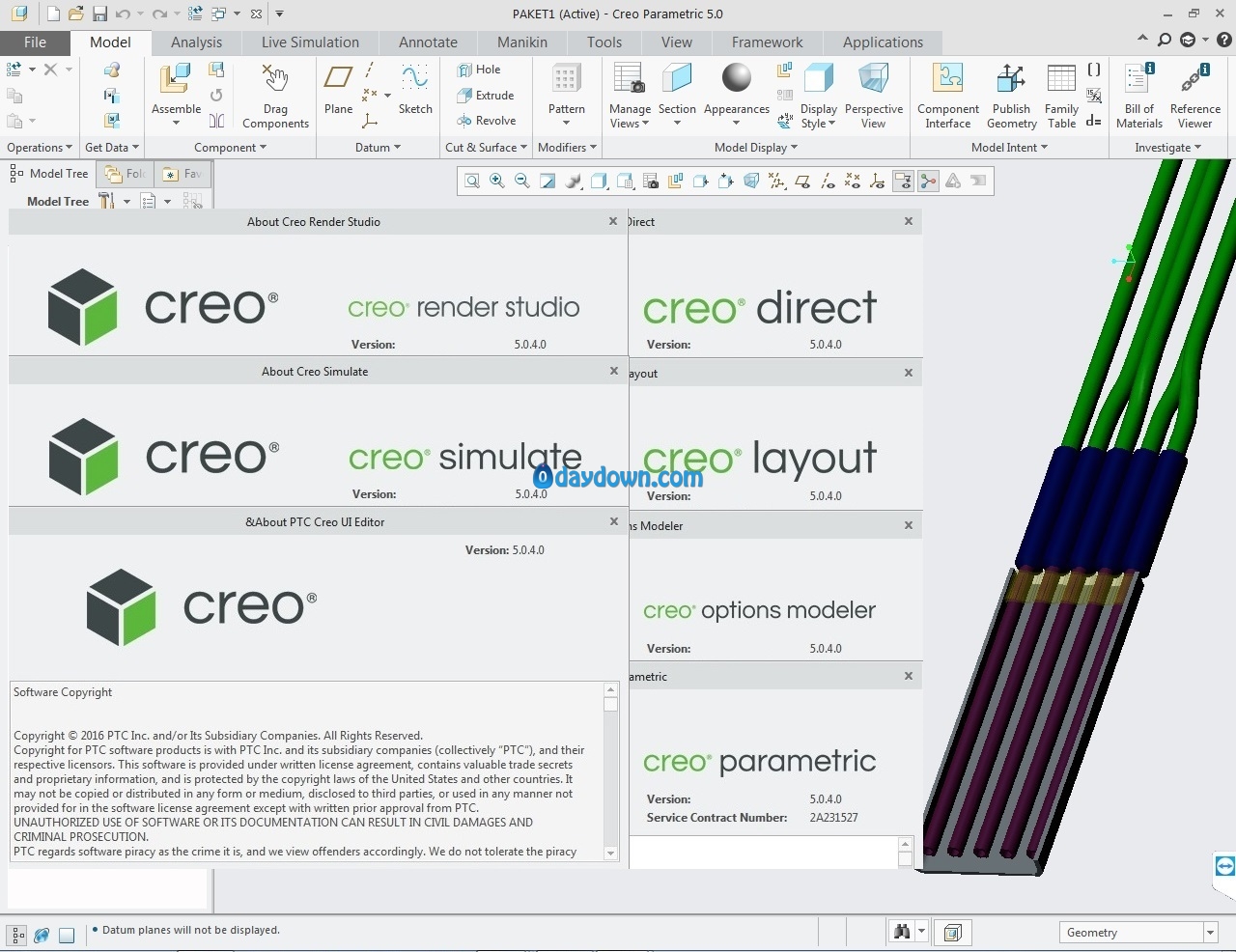Toggle annotation display button in graphics toolbar
Screen dimensions: 1236x952
tap(903, 181)
